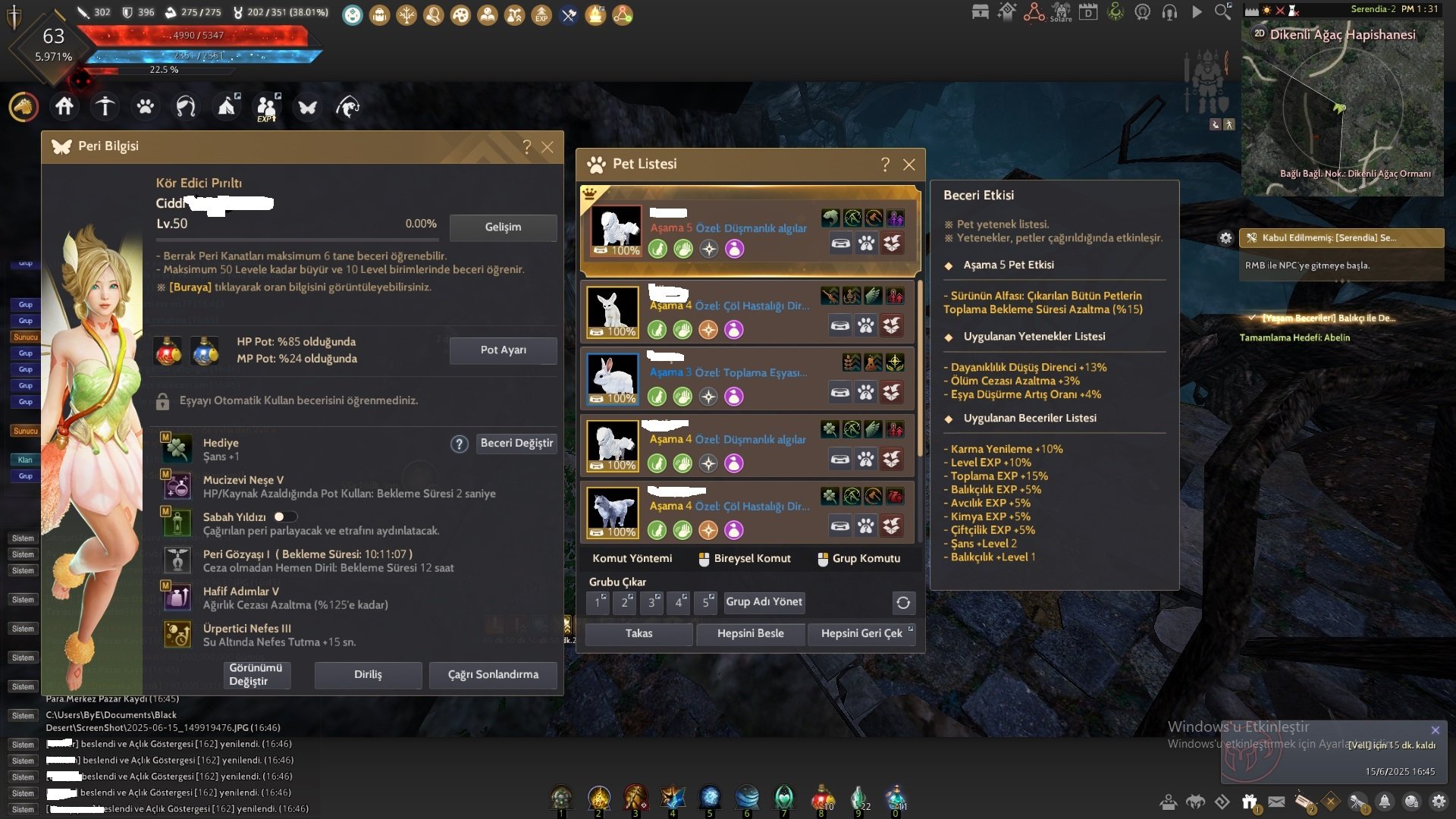The height and width of the screenshot is (819, 1456).
Task: Switch minimap with the 2D button
Action: pos(1260,33)
